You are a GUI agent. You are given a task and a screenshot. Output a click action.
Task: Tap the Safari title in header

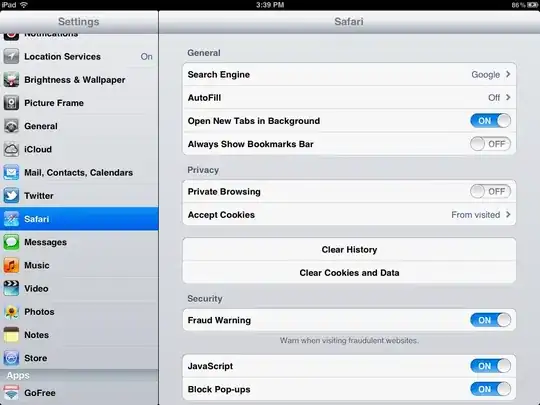point(349,21)
